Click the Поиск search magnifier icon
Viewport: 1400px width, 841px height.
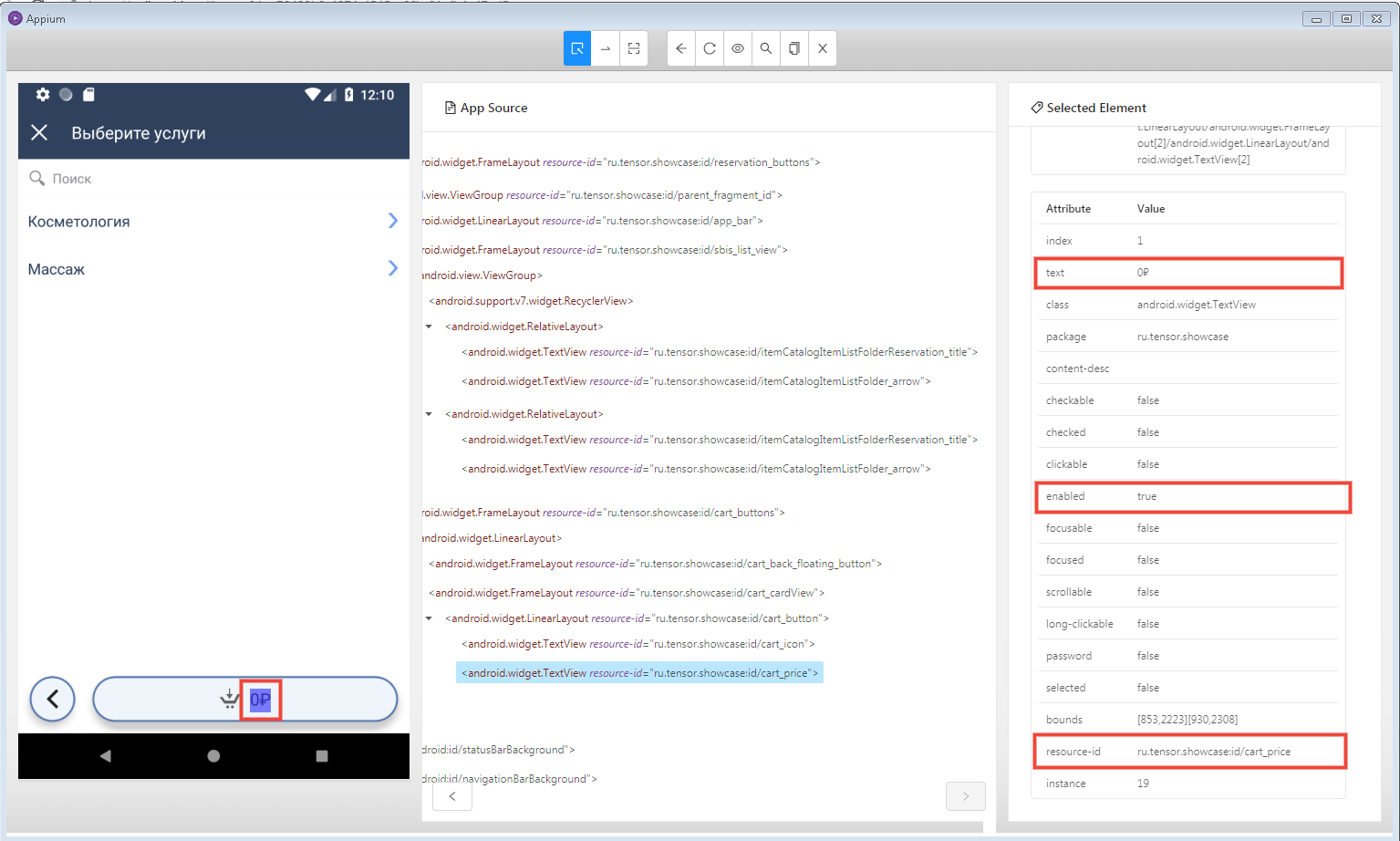pyautogui.click(x=36, y=178)
